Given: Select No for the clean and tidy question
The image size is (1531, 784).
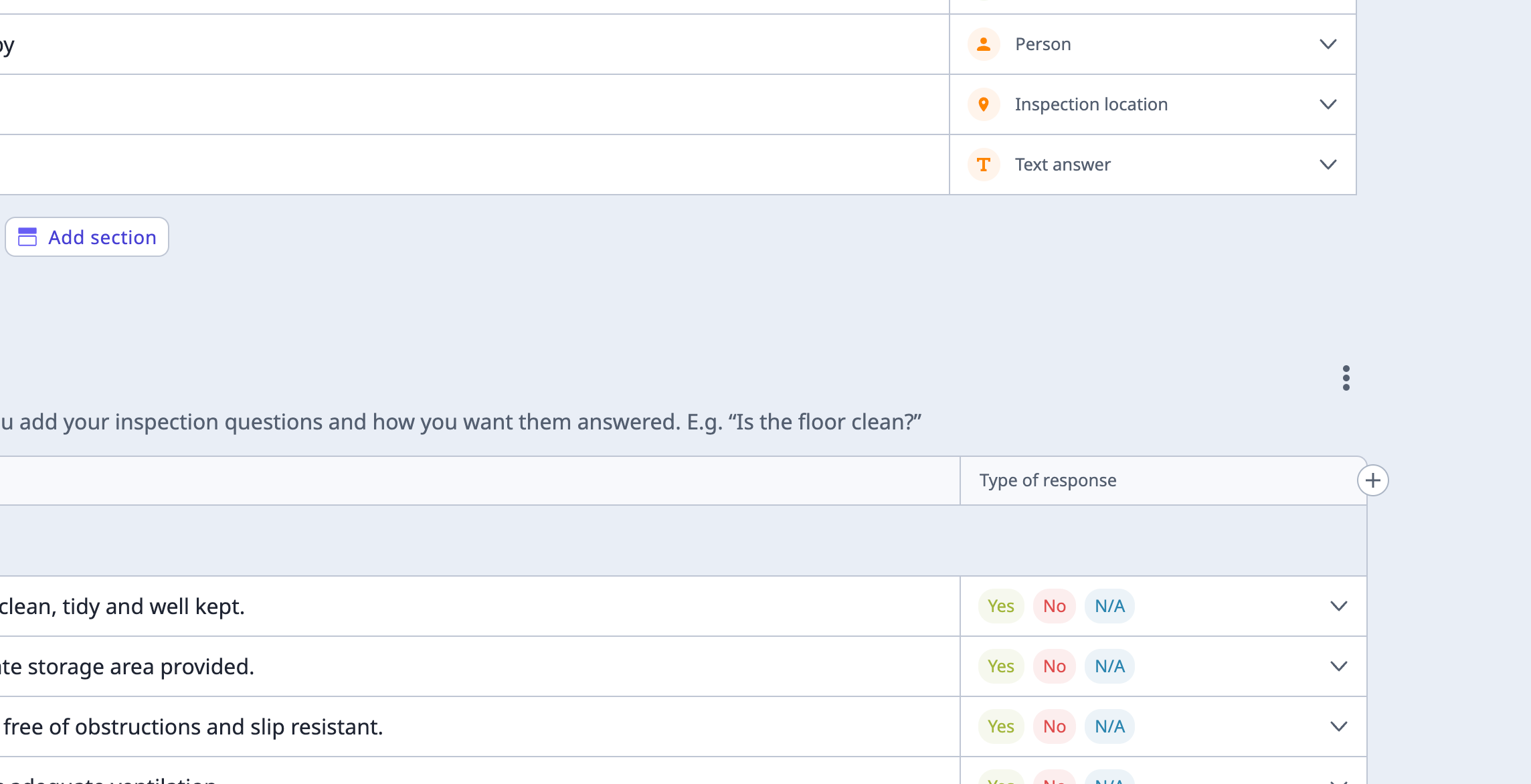Looking at the screenshot, I should (1054, 606).
